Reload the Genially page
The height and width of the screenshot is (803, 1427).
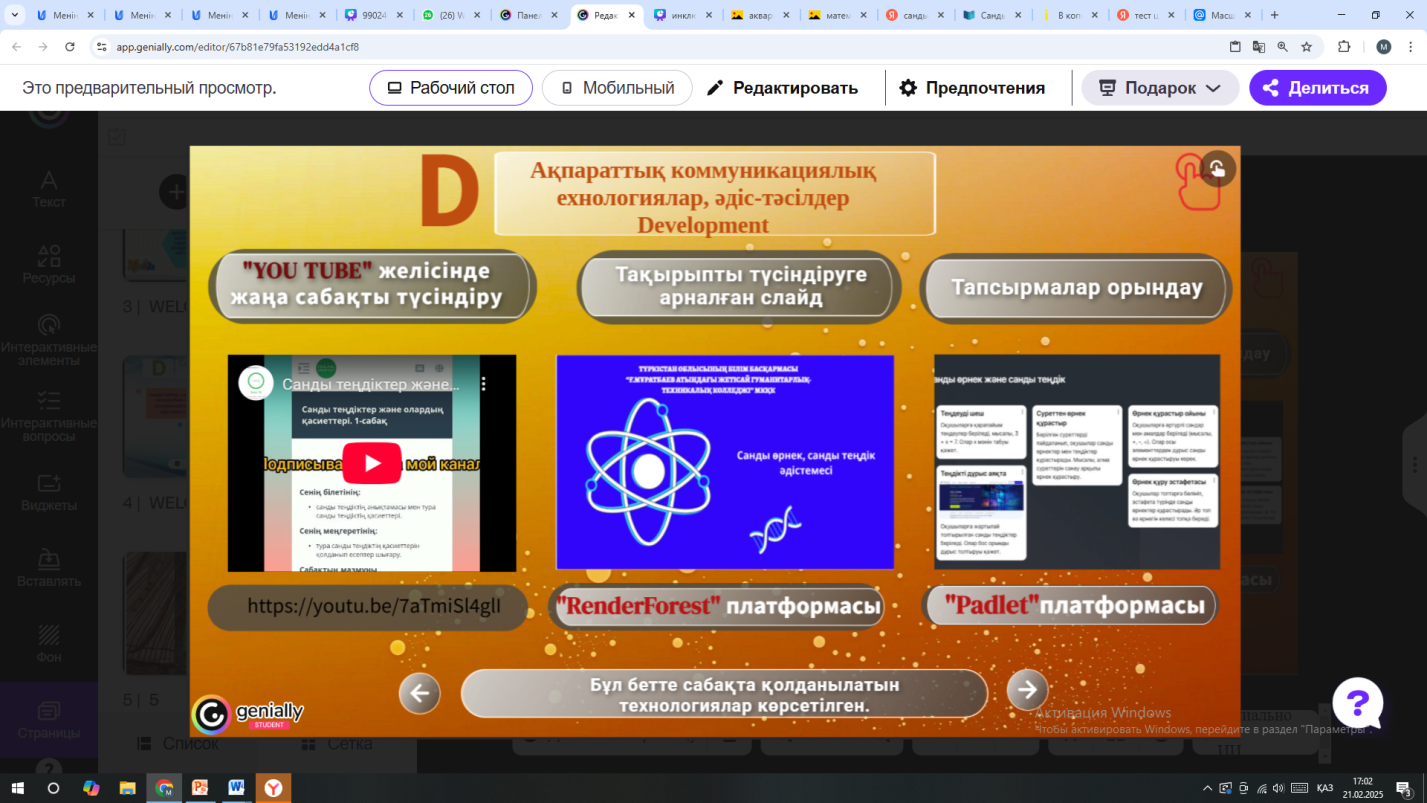point(70,47)
